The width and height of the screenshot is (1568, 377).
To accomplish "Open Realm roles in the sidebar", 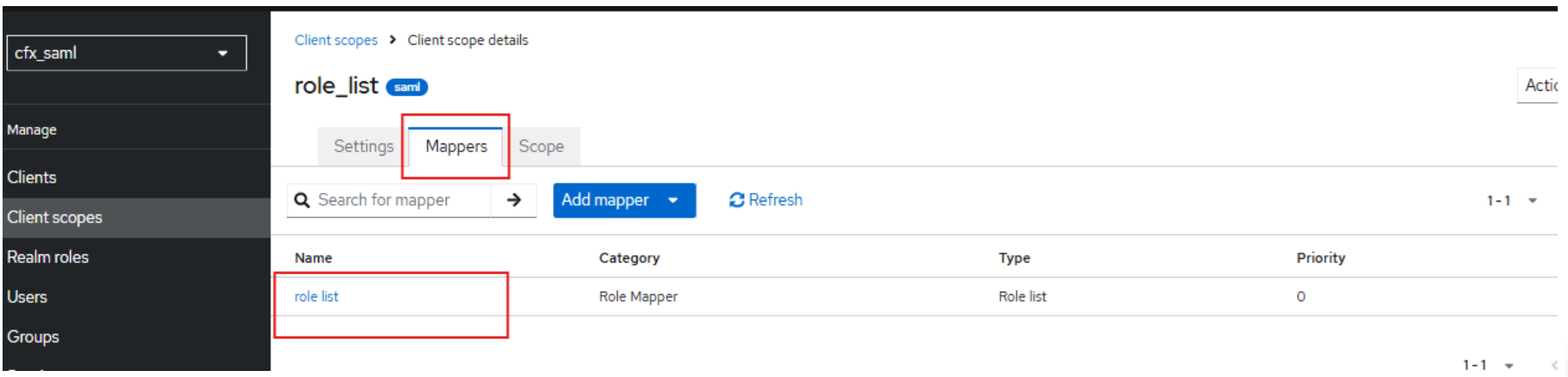I will pos(48,257).
